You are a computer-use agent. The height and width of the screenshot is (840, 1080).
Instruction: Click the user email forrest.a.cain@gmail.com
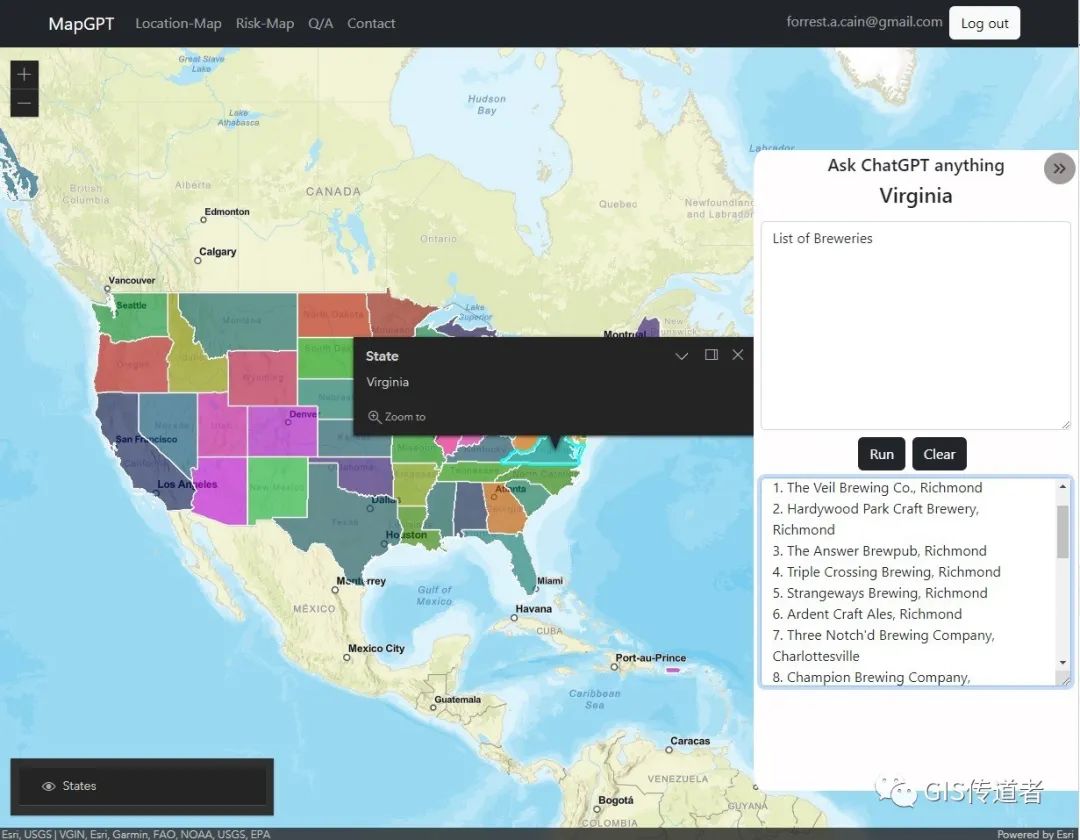pyautogui.click(x=864, y=21)
